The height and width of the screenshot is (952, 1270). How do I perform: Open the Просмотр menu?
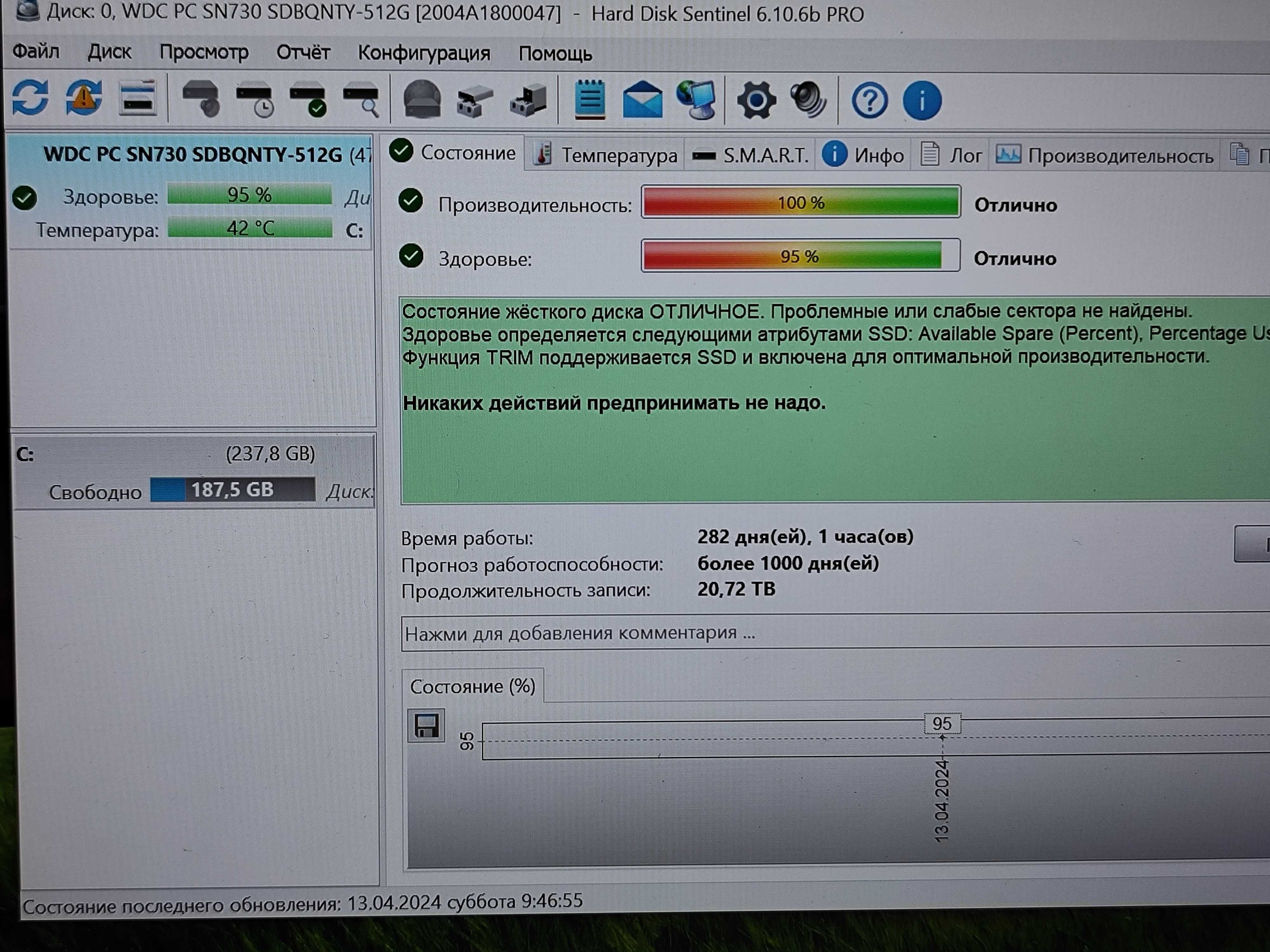(x=204, y=52)
